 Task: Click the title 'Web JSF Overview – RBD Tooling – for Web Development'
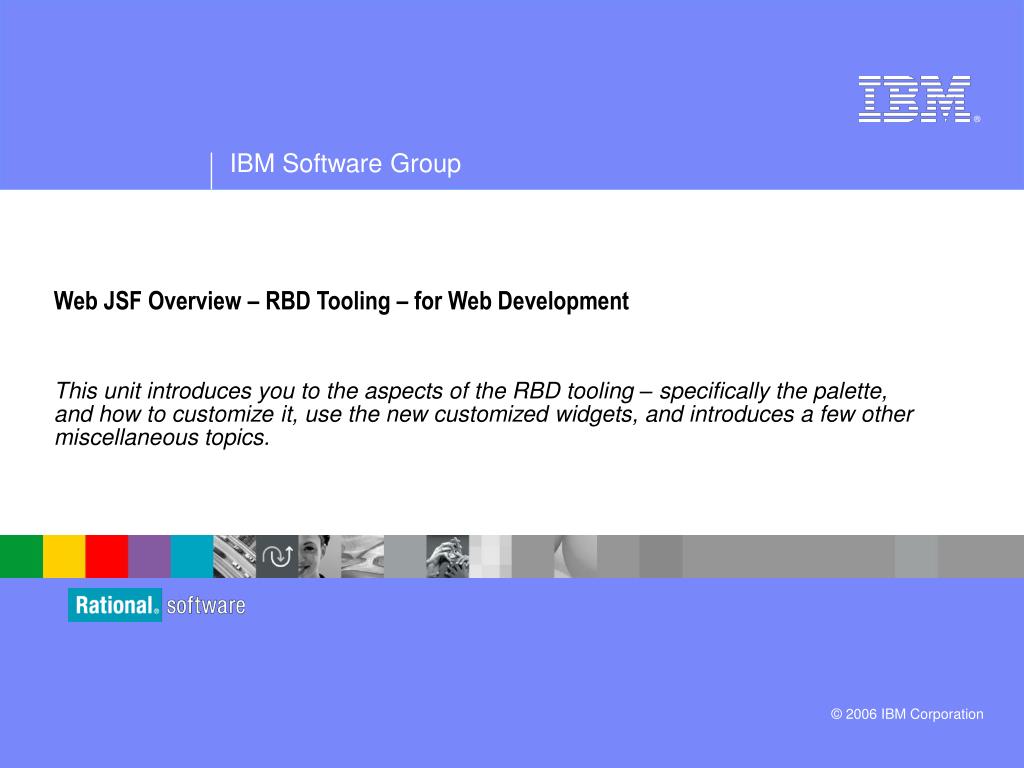coord(341,301)
